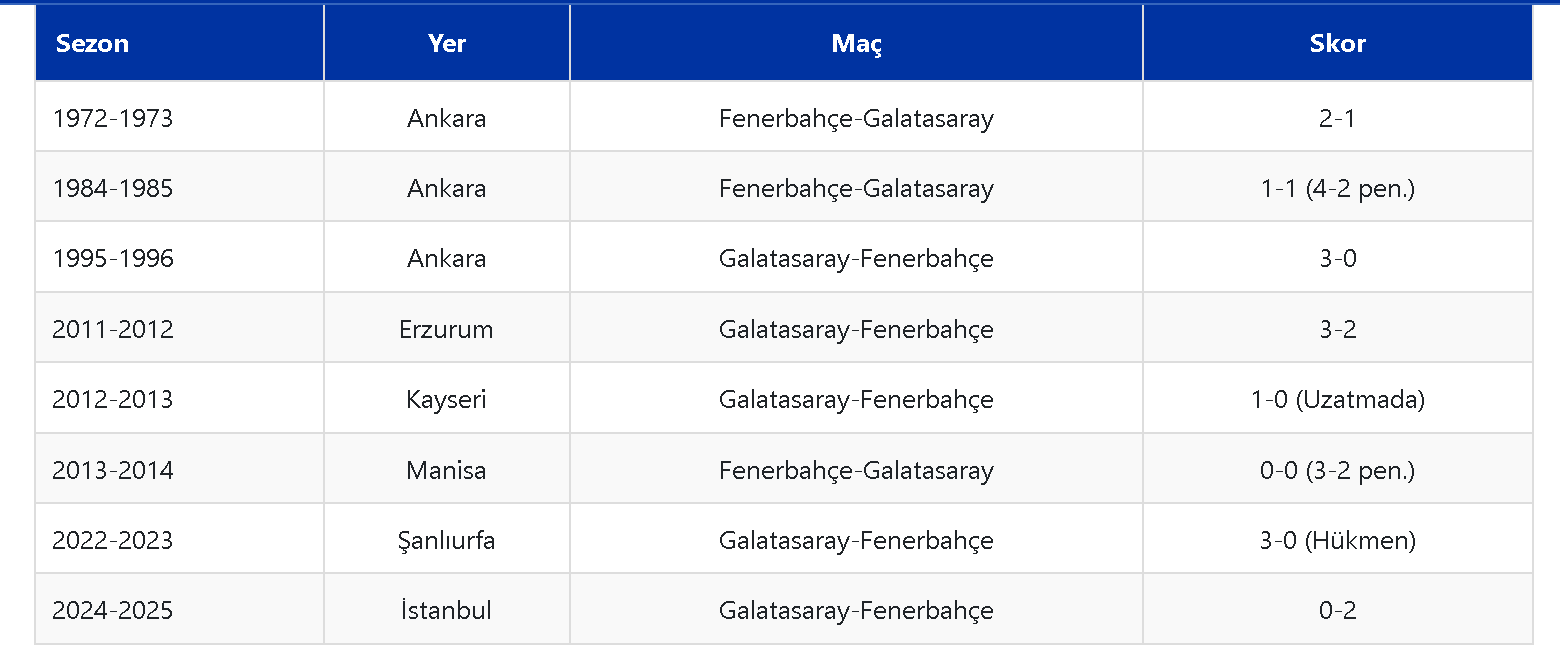1560x653 pixels.
Task: Select the Maç column header
Action: 856,43
